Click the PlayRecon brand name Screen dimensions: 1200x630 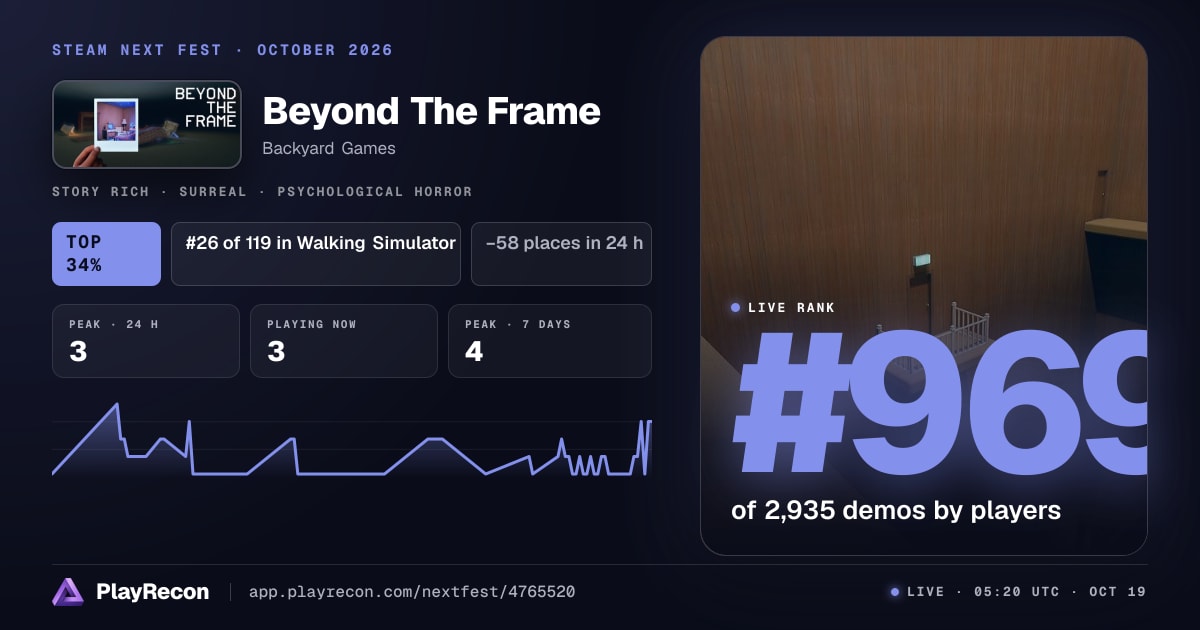(x=153, y=592)
